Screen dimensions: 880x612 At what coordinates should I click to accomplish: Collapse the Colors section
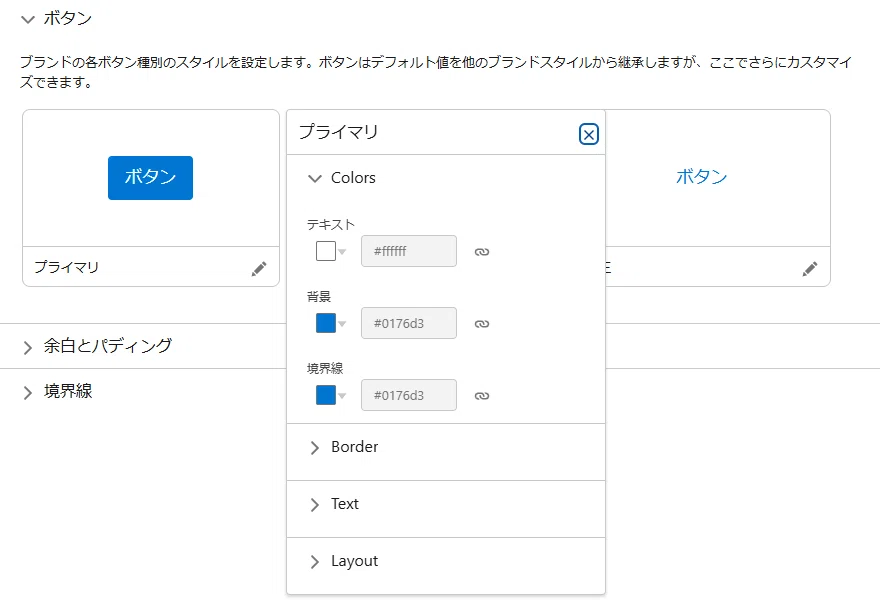pos(315,179)
